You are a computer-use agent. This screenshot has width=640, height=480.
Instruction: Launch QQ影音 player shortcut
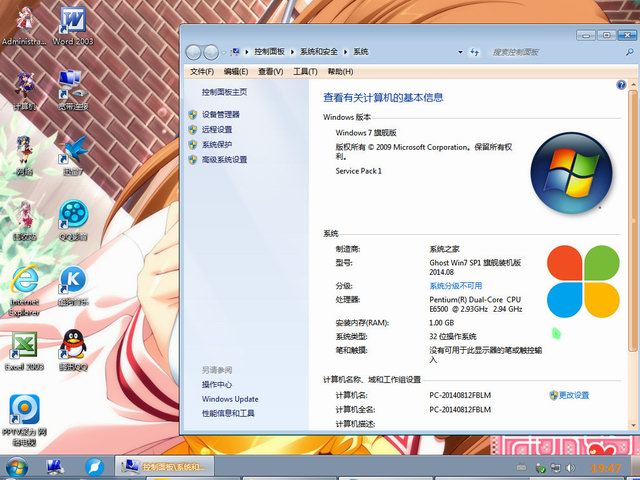(73, 221)
